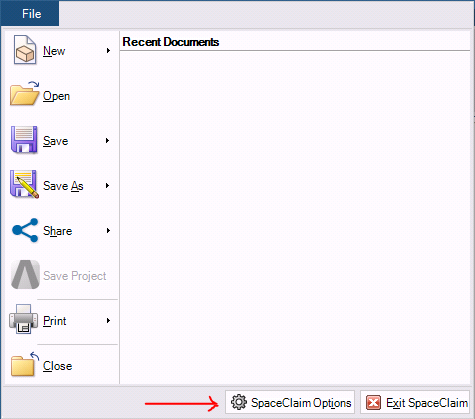Click the Exit SpaceClaim button
The image size is (475, 419).
pyautogui.click(x=415, y=402)
